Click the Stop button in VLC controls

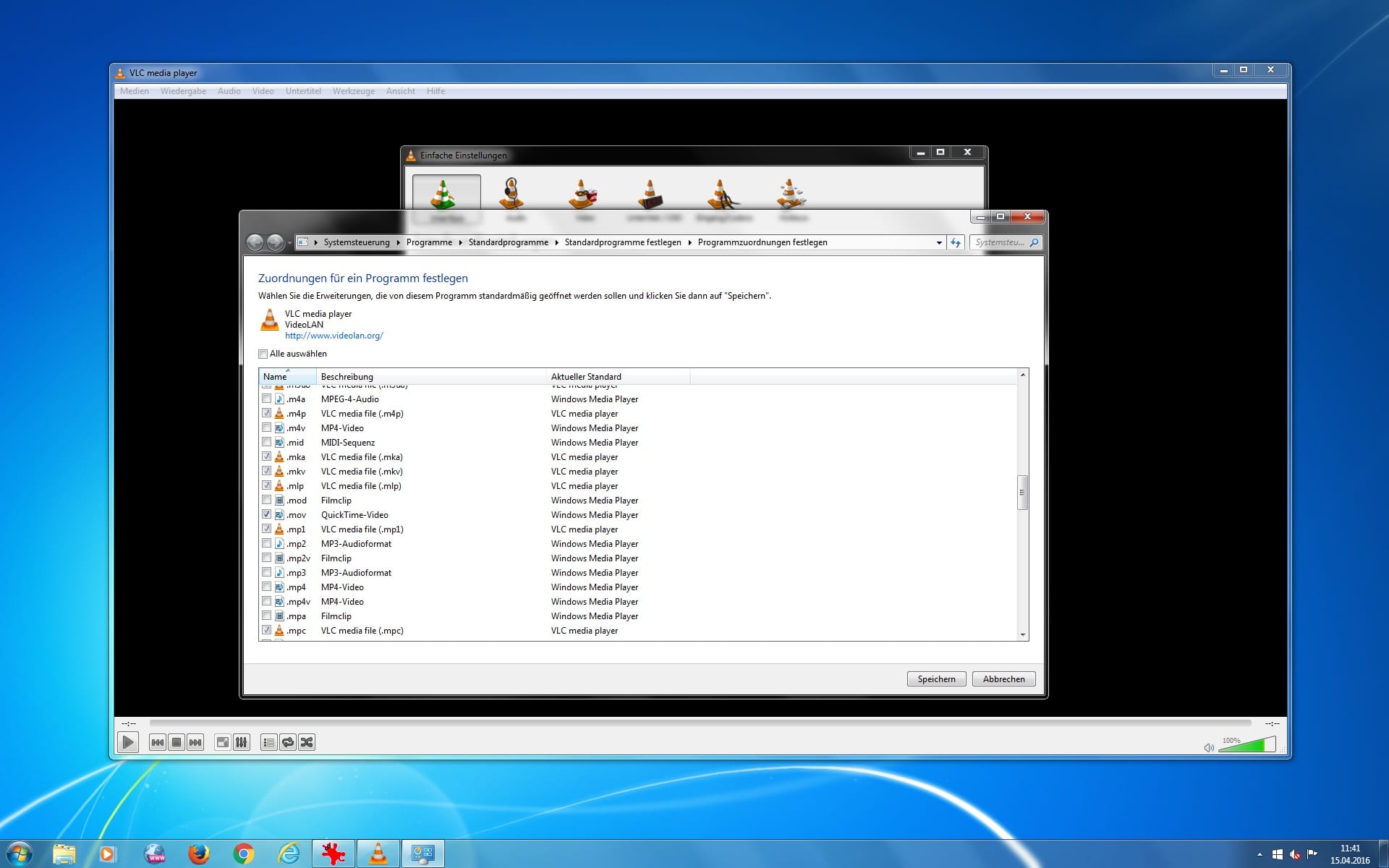[x=176, y=742]
